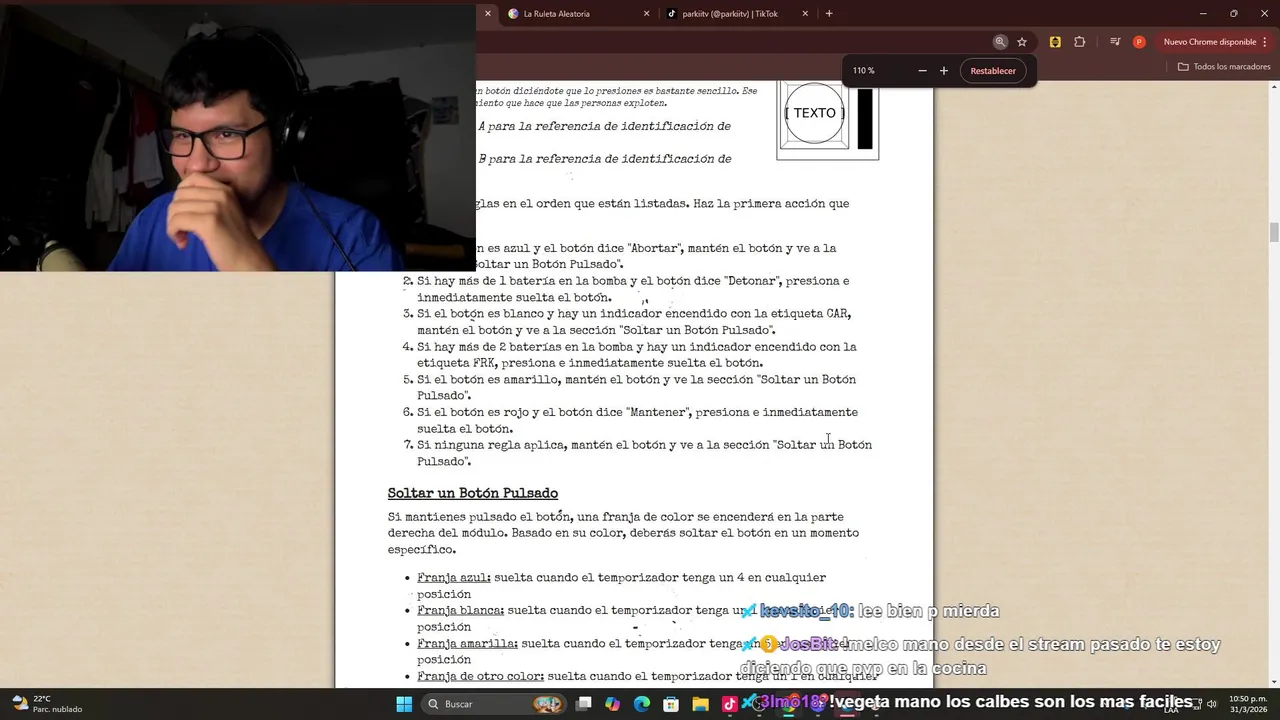Bookmark this page with the star icon

click(x=1022, y=42)
